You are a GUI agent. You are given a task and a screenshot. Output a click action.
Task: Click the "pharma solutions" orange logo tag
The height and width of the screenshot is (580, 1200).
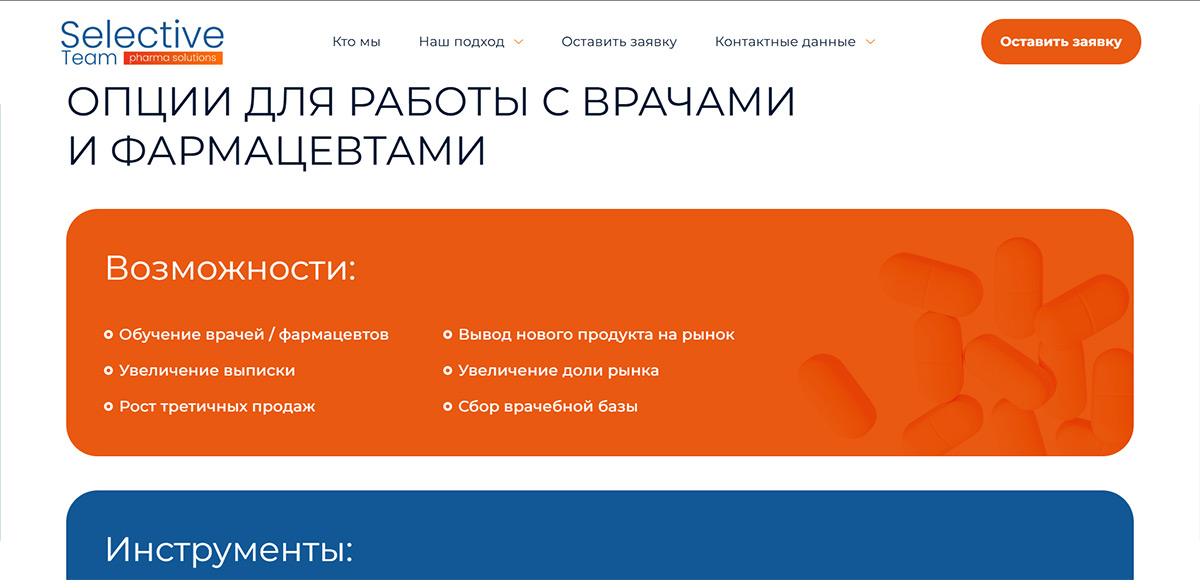172,58
